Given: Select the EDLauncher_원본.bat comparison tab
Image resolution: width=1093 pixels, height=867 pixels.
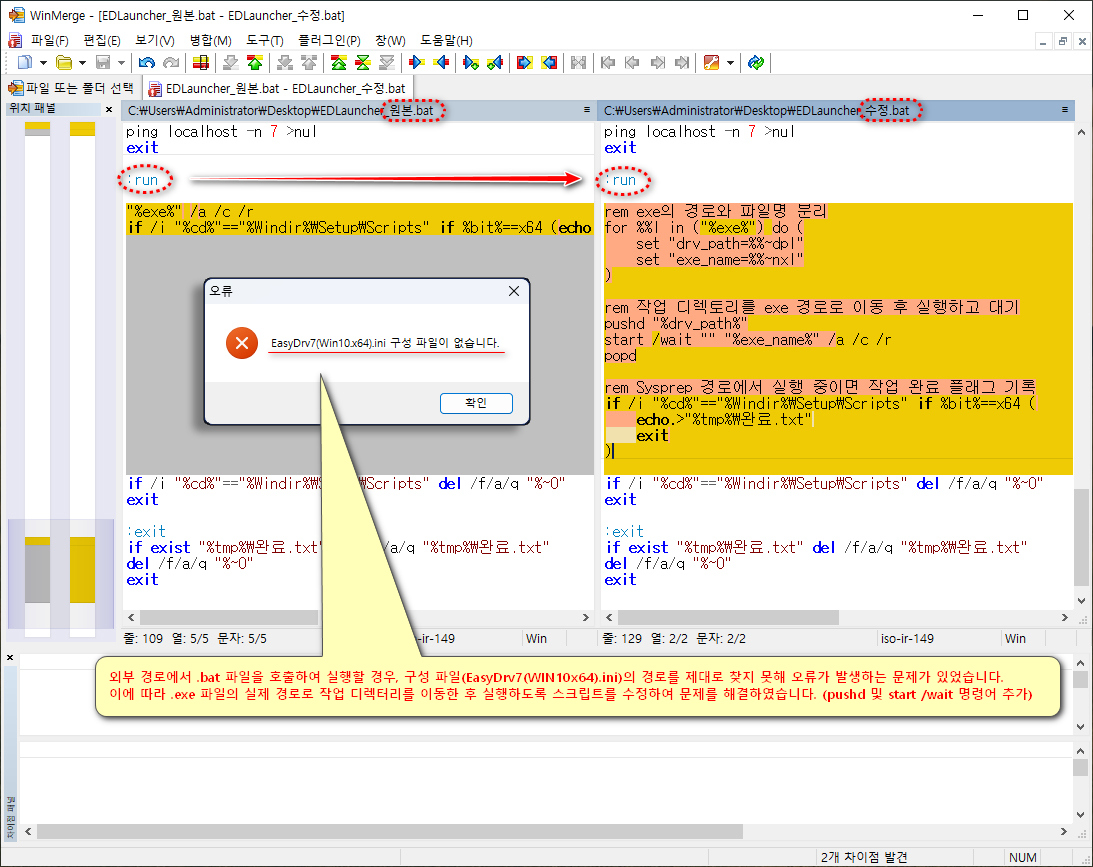Looking at the screenshot, I should click(x=277, y=88).
